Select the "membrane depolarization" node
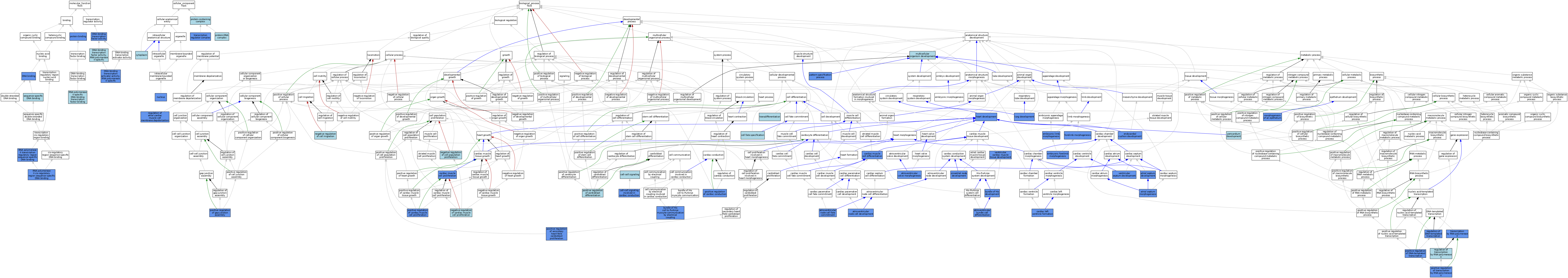This screenshot has width=1568, height=278. 208,76
